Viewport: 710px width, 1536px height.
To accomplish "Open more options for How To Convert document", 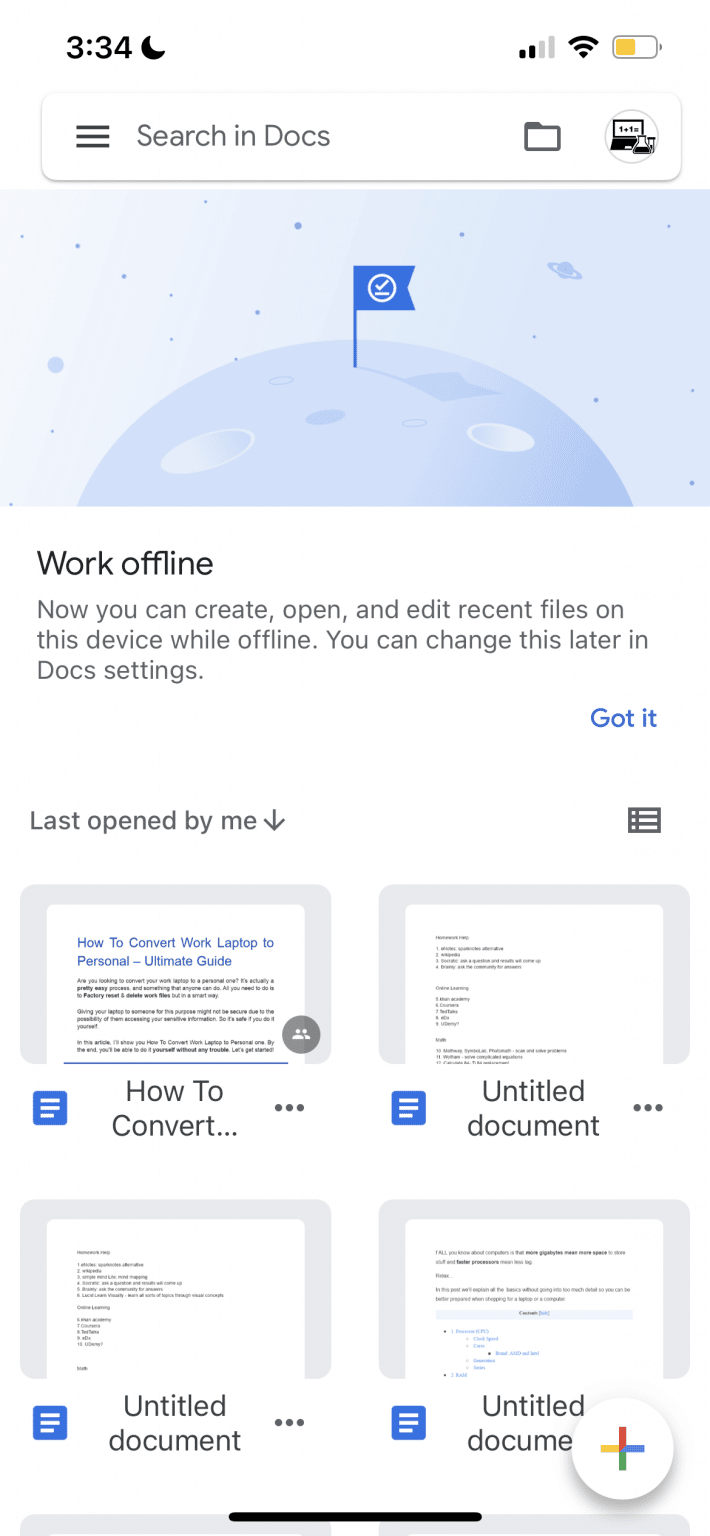I will pyautogui.click(x=289, y=1108).
